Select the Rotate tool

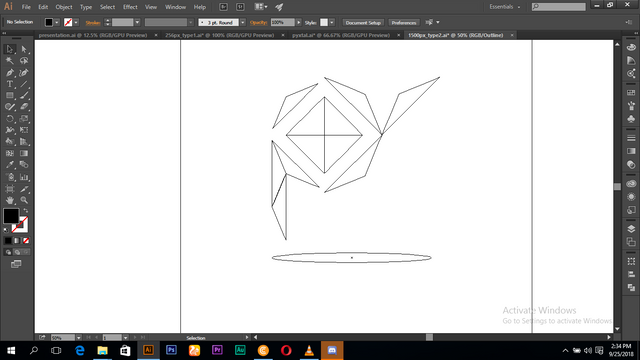(x=10, y=119)
